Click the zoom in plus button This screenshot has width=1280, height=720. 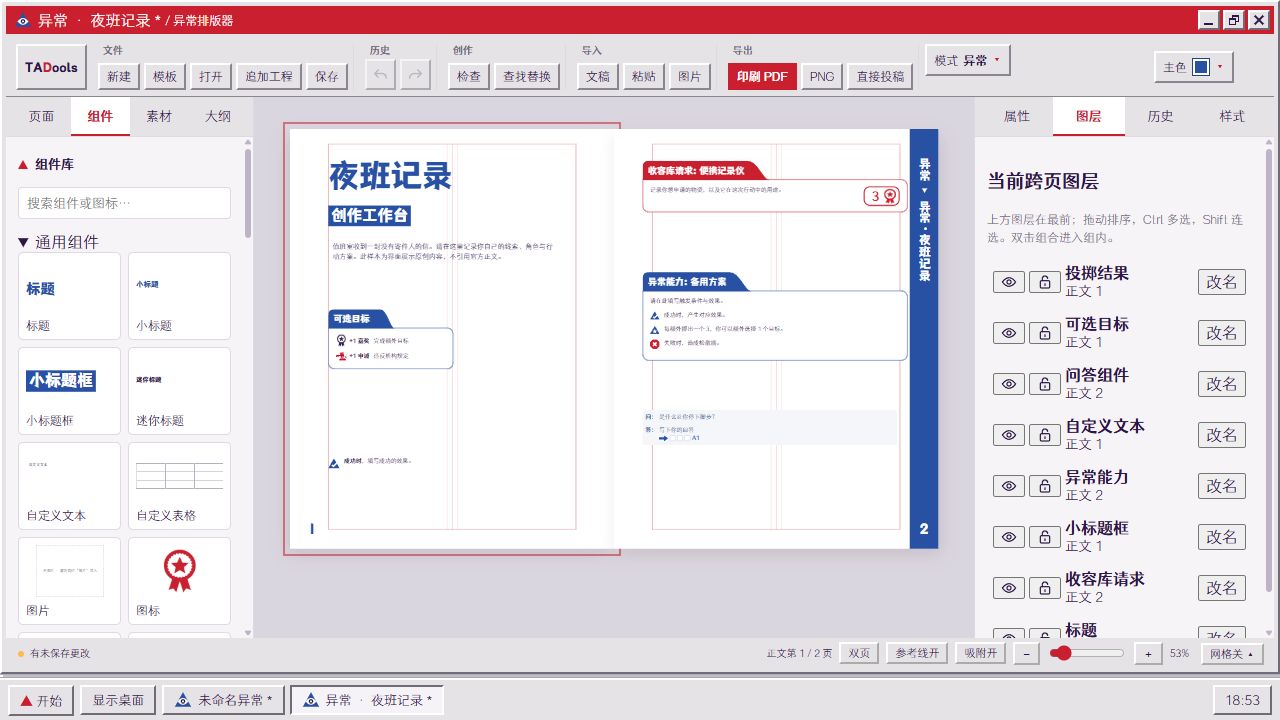pos(1148,653)
